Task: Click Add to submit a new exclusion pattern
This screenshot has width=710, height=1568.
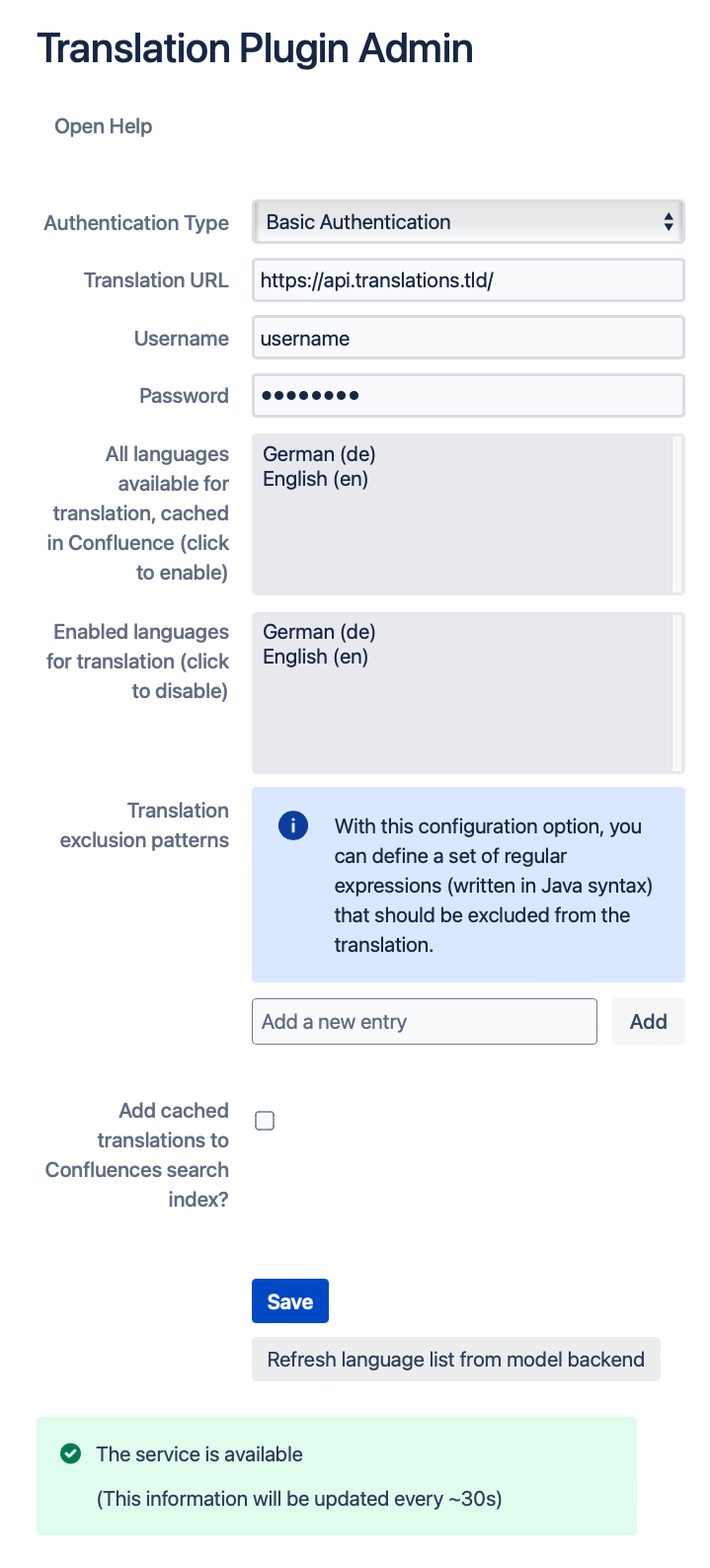Action: click(648, 1021)
